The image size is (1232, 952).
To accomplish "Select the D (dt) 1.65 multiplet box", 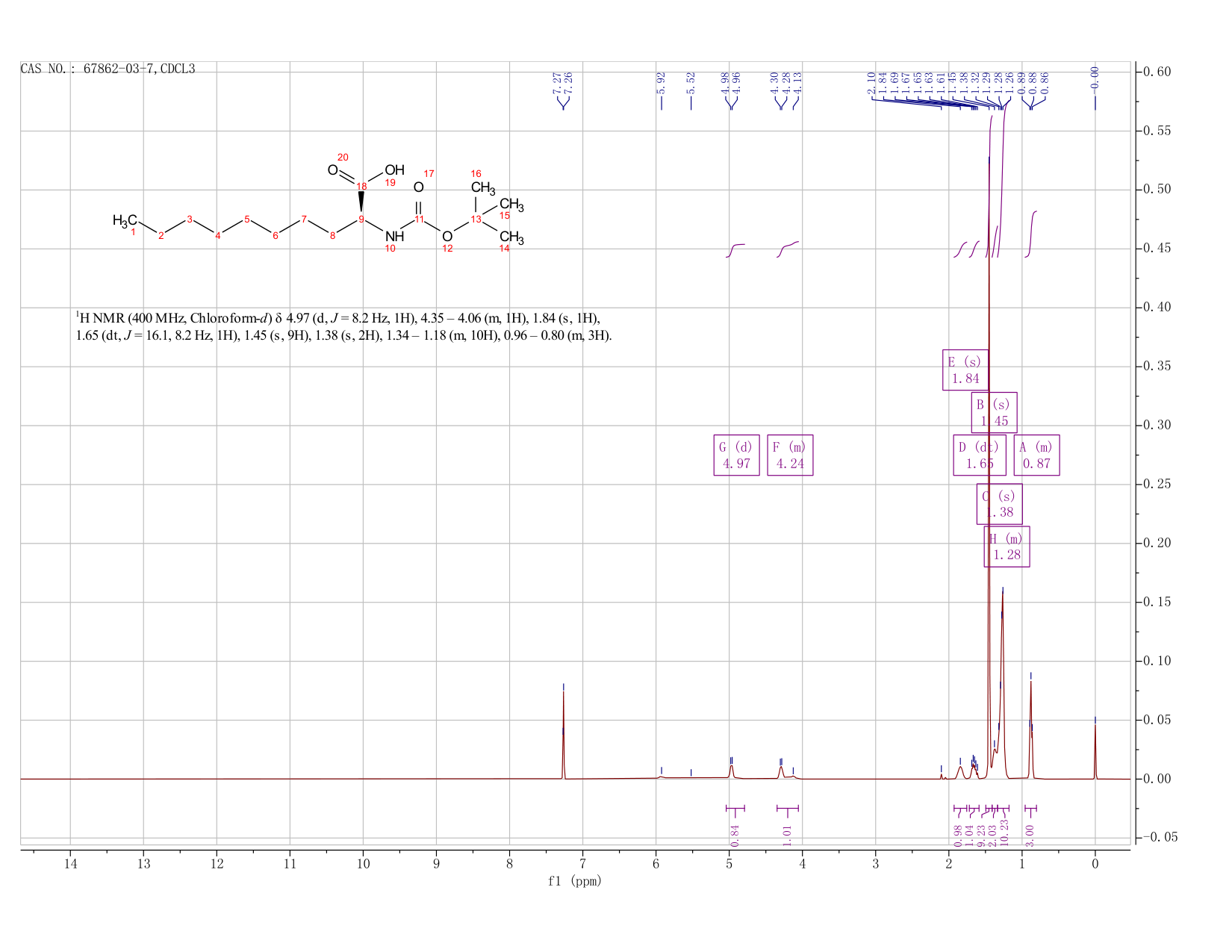I will click(980, 455).
